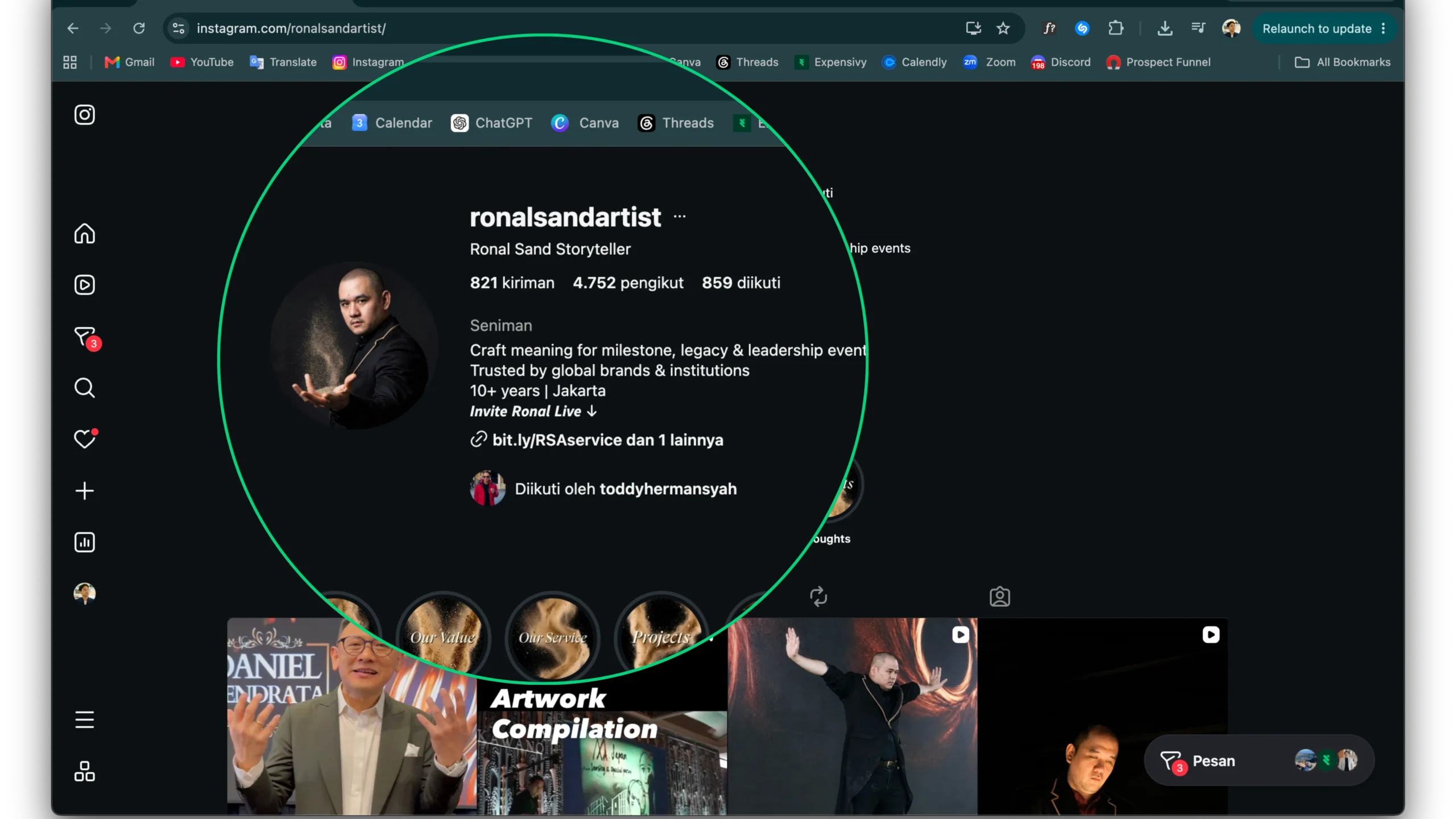Open Calendly bookmark
1456x819 pixels.
click(x=914, y=63)
